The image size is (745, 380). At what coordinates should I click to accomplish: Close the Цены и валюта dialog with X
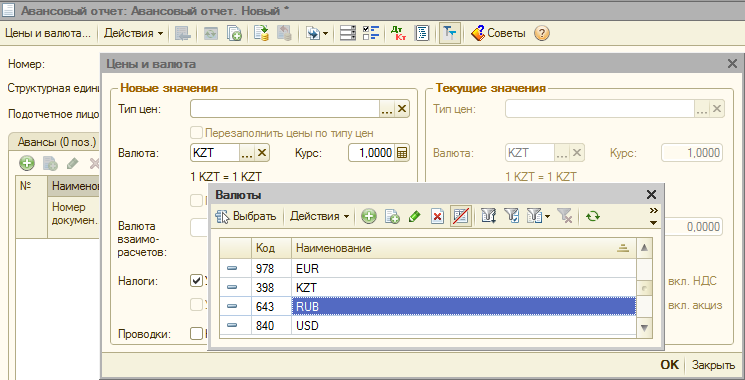tap(732, 64)
